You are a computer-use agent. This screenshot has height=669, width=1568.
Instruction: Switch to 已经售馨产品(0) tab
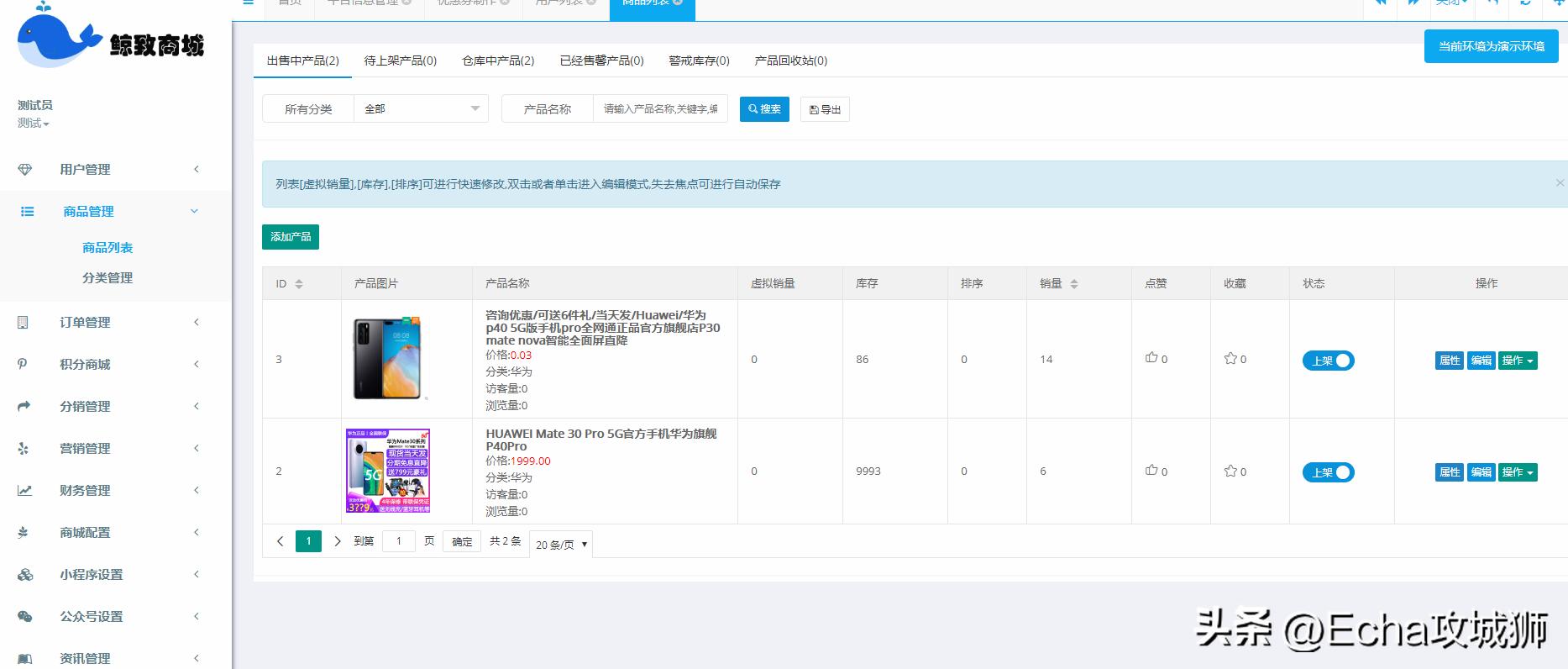pyautogui.click(x=601, y=61)
